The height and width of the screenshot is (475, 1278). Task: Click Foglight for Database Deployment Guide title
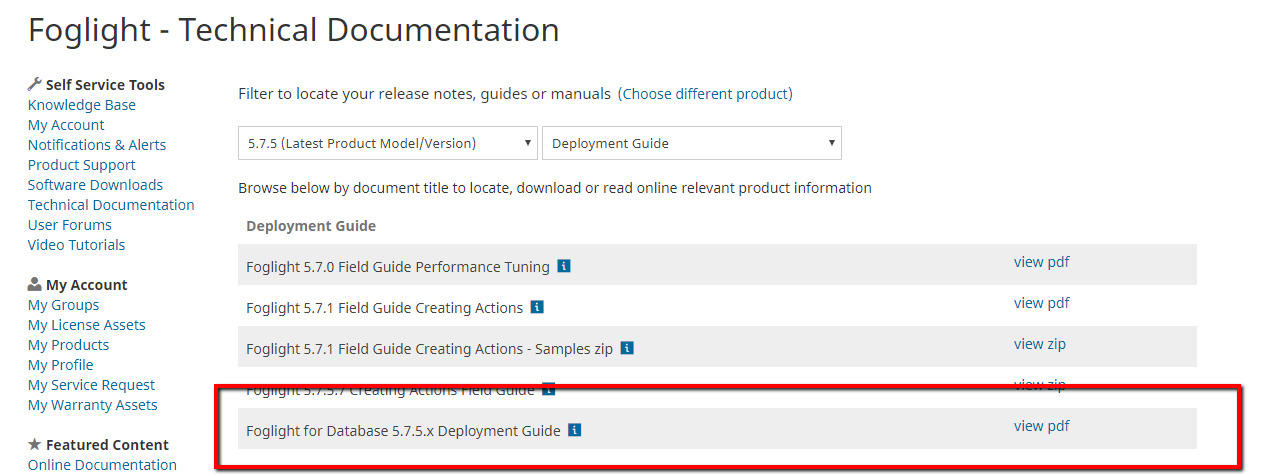pos(403,431)
